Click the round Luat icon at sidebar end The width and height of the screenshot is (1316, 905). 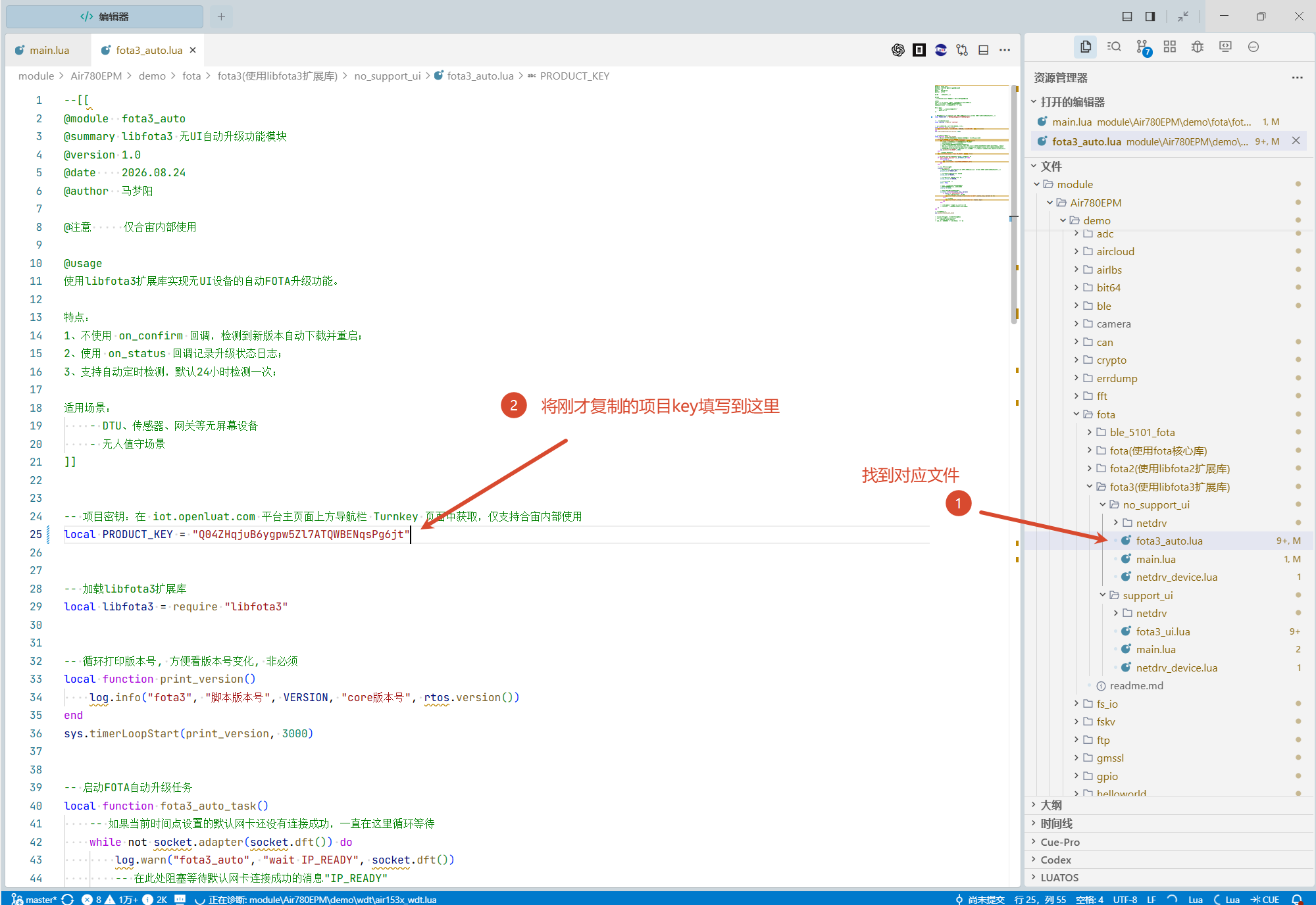pyautogui.click(x=1253, y=47)
